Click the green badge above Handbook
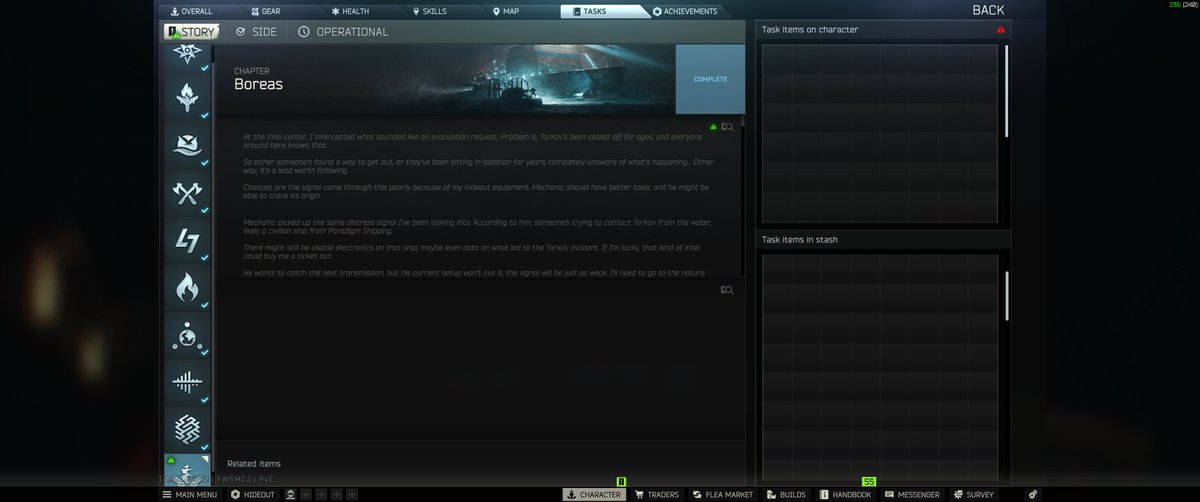The height and width of the screenshot is (502, 1200). coord(869,482)
